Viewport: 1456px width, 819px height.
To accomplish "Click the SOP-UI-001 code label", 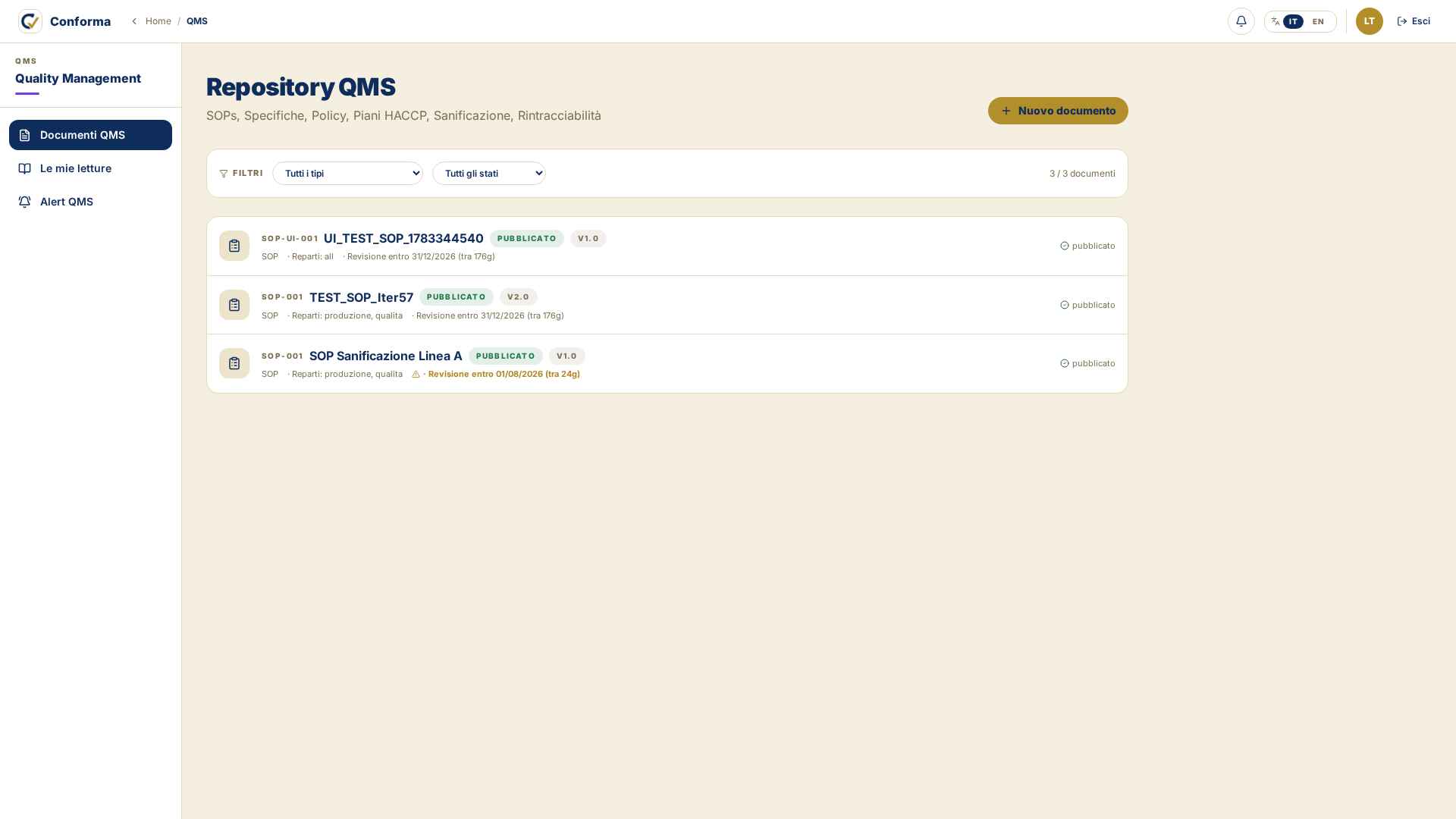I will (290, 239).
